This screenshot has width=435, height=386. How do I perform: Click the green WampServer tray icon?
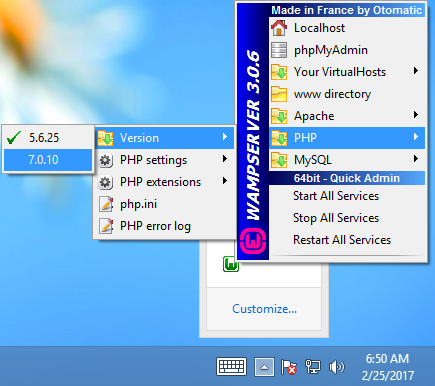click(x=231, y=265)
